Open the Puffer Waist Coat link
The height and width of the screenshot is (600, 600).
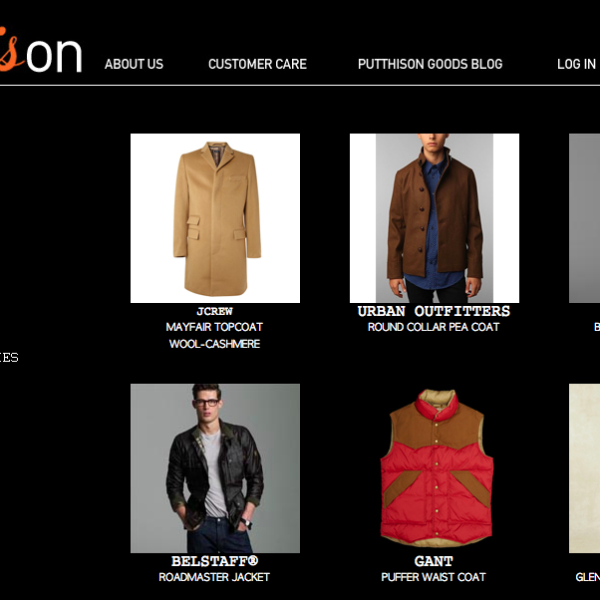[434, 577]
